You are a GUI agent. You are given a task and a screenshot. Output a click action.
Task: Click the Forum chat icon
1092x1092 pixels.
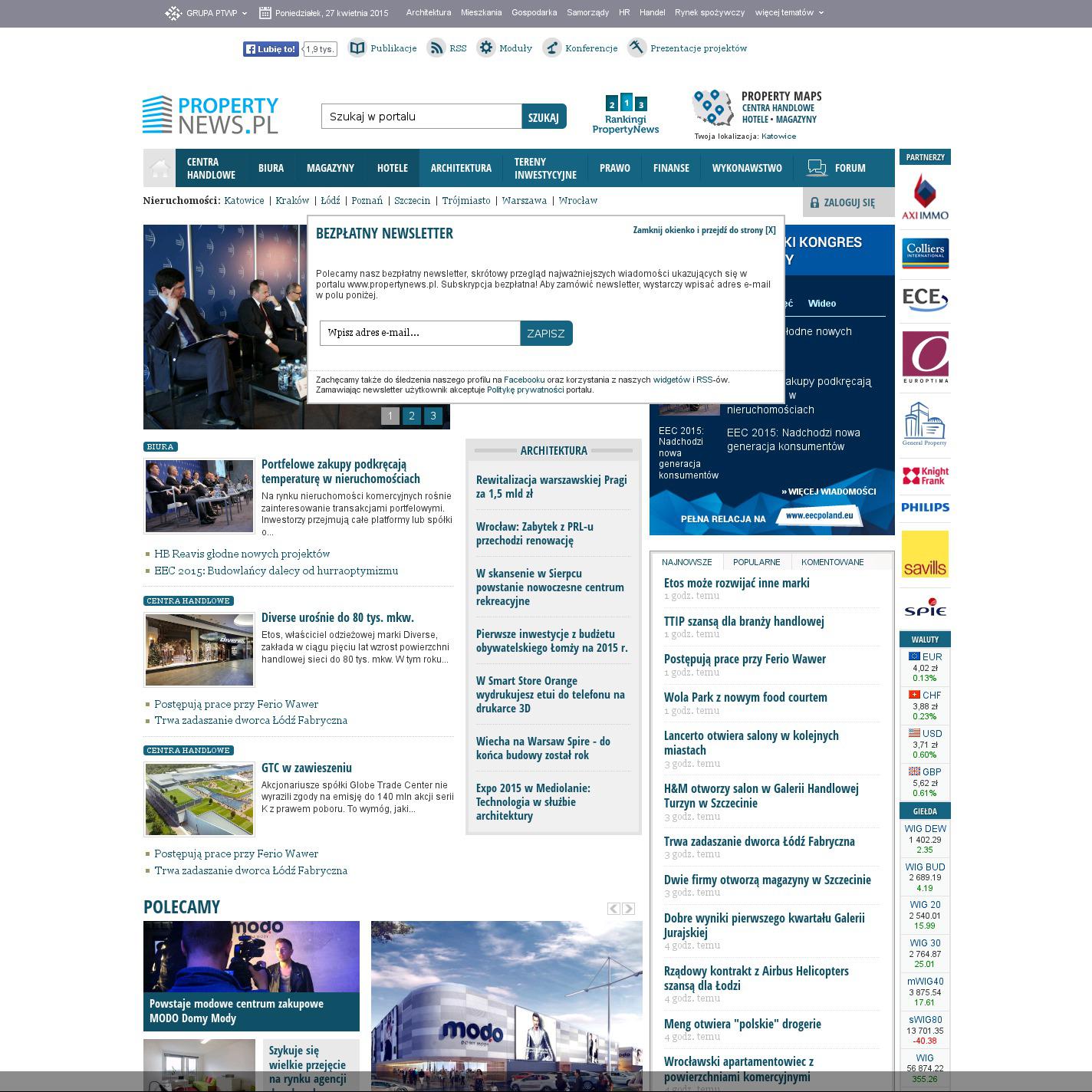pos(817,168)
